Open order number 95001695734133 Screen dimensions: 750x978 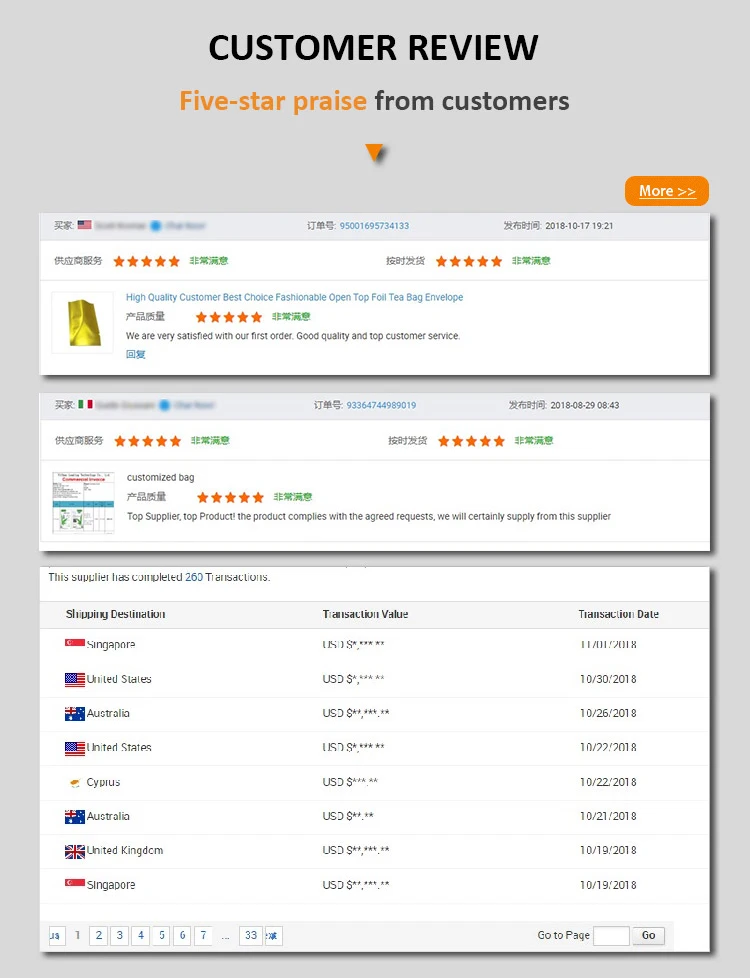tap(374, 226)
